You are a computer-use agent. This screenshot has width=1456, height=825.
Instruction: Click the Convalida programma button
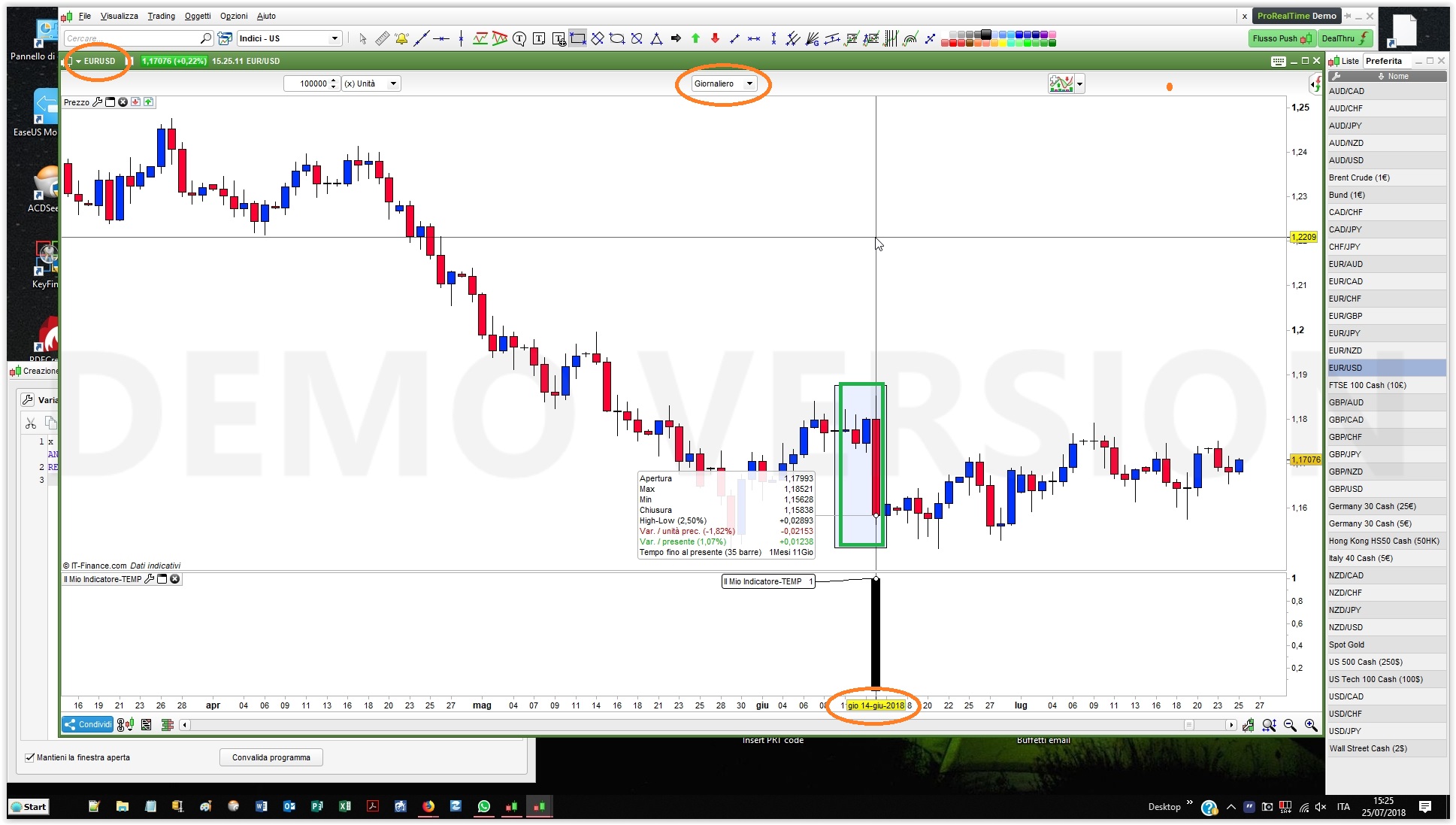(271, 757)
